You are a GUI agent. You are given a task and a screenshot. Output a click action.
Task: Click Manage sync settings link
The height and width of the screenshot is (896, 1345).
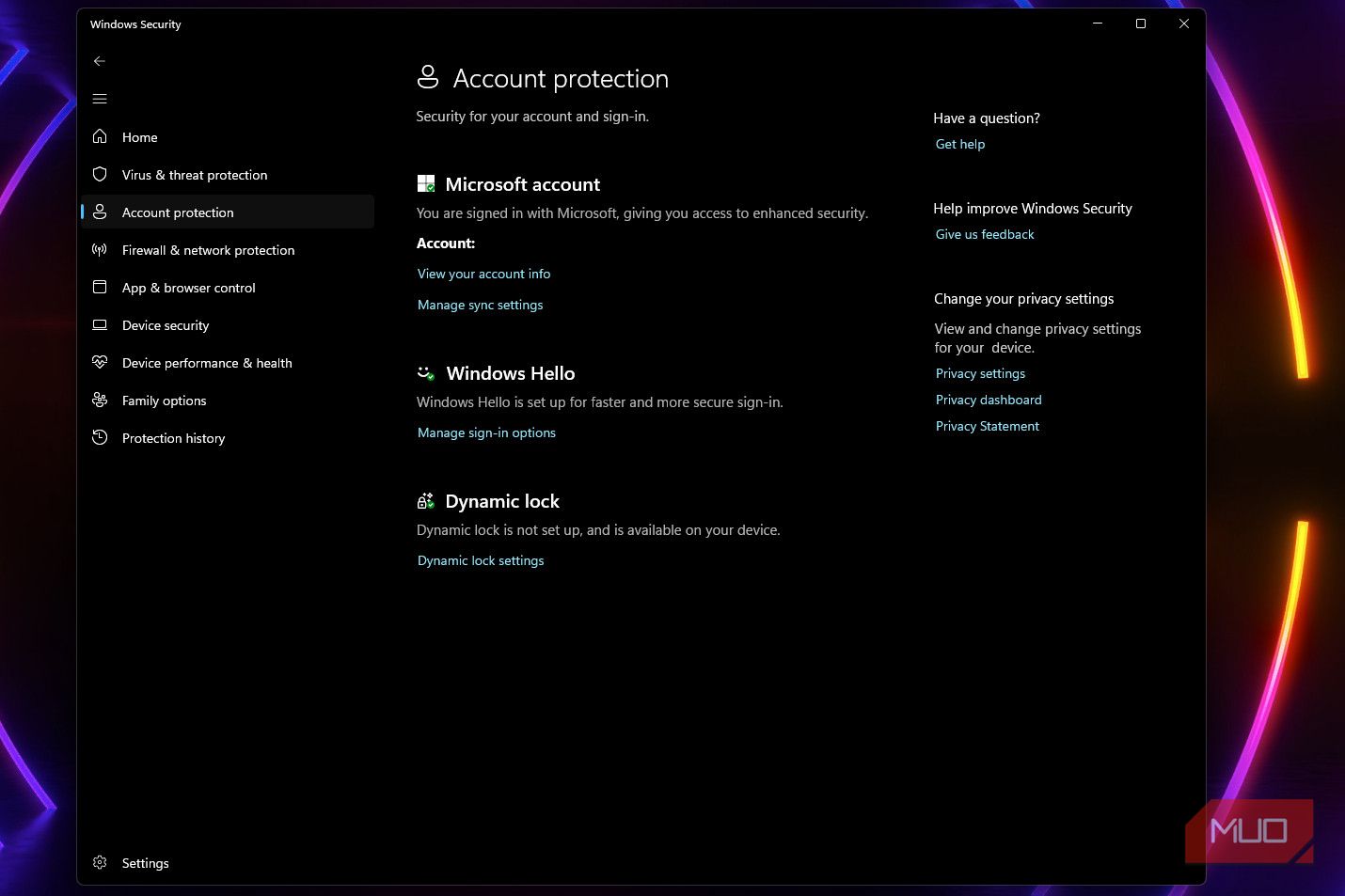click(481, 305)
